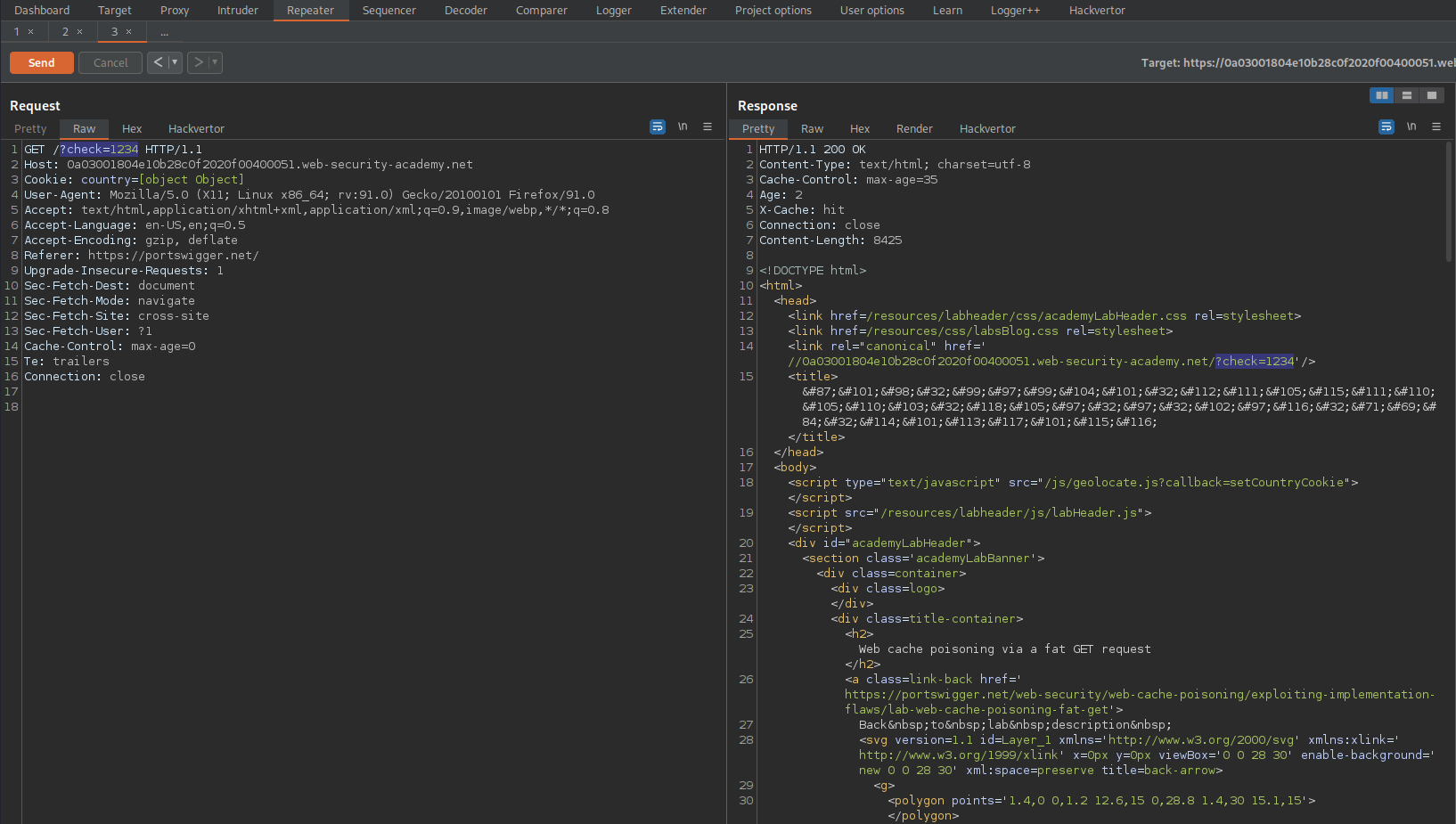Expand back history dropdown arrow
The width and height of the screenshot is (1456, 824).
point(176,62)
